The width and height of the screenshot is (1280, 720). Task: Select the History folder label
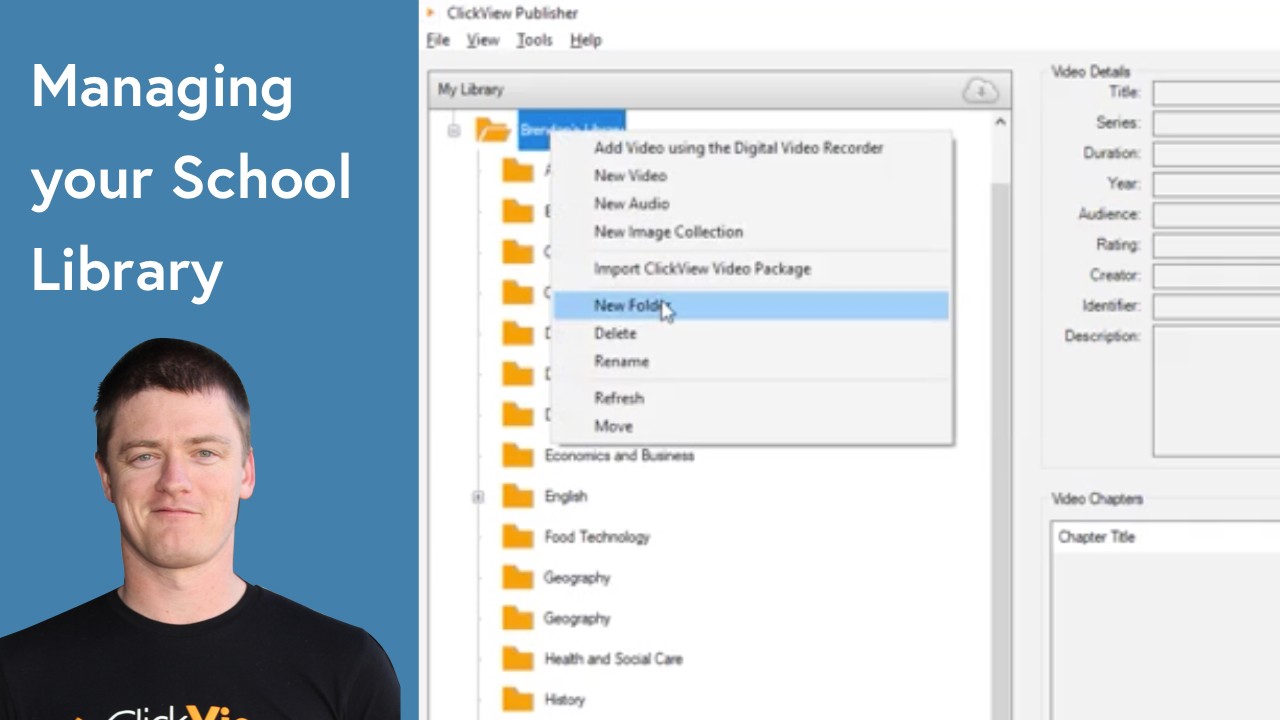pyautogui.click(x=564, y=700)
